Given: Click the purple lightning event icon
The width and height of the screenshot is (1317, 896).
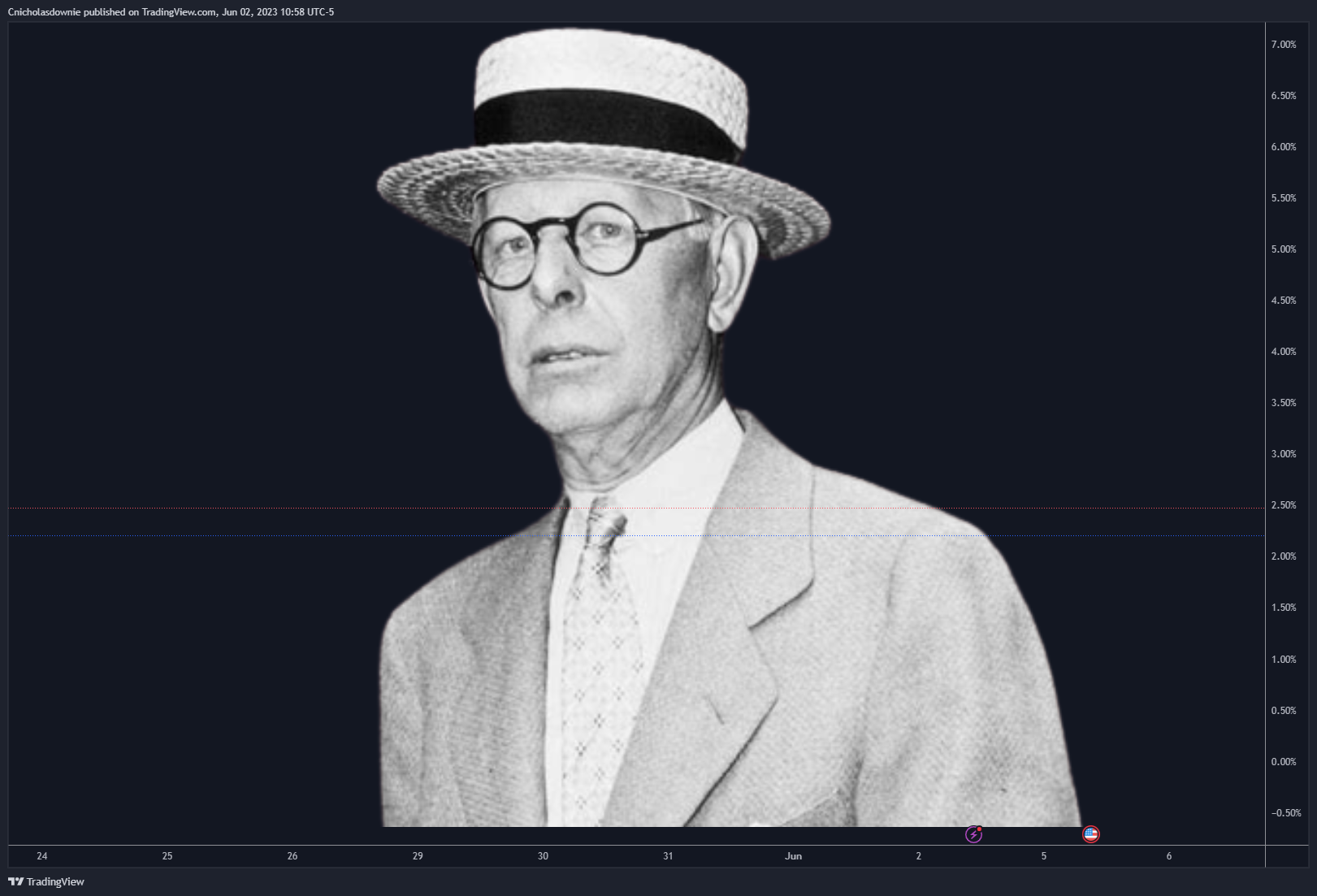Looking at the screenshot, I should [x=973, y=834].
